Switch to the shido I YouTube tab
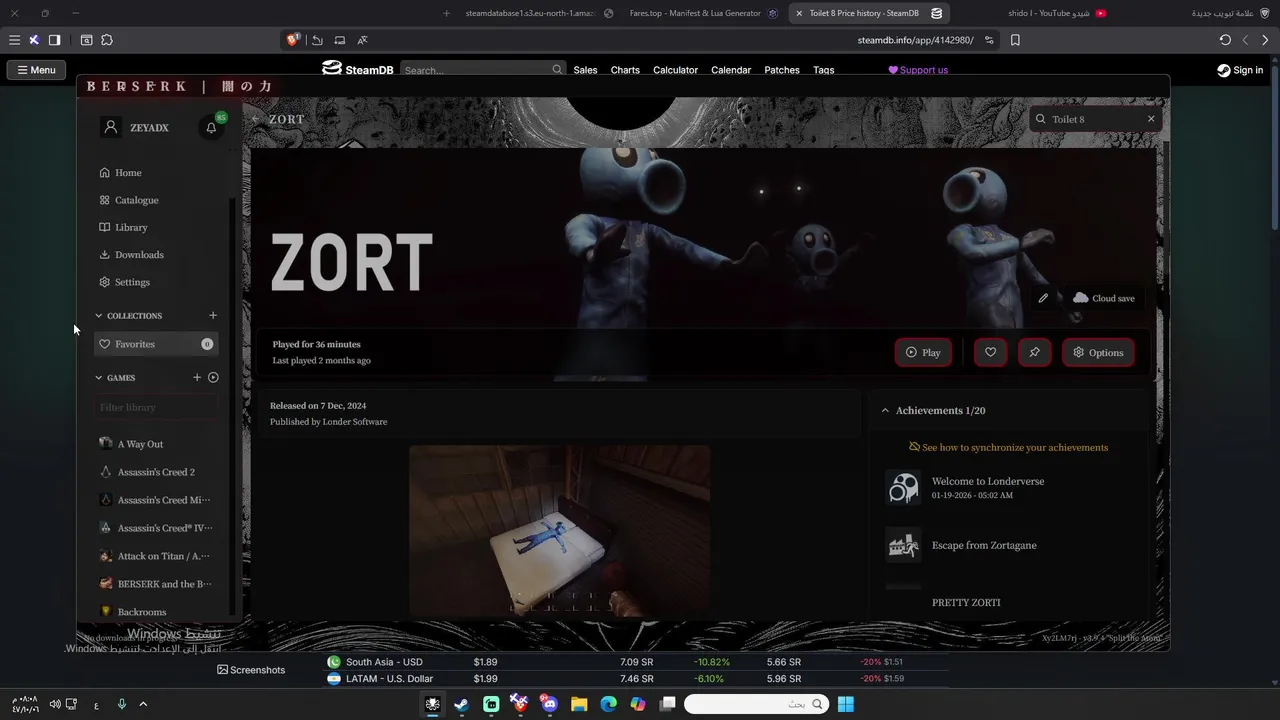 [x=1056, y=13]
